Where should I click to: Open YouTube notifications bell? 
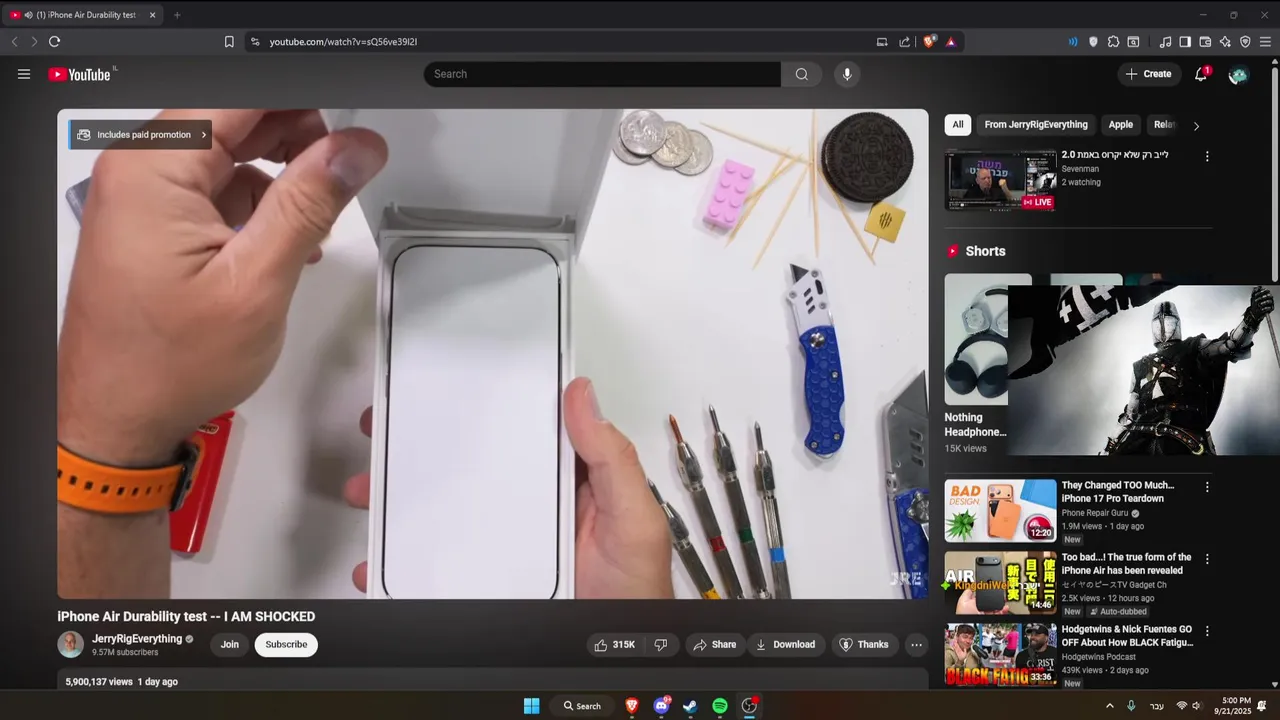coord(1201,74)
